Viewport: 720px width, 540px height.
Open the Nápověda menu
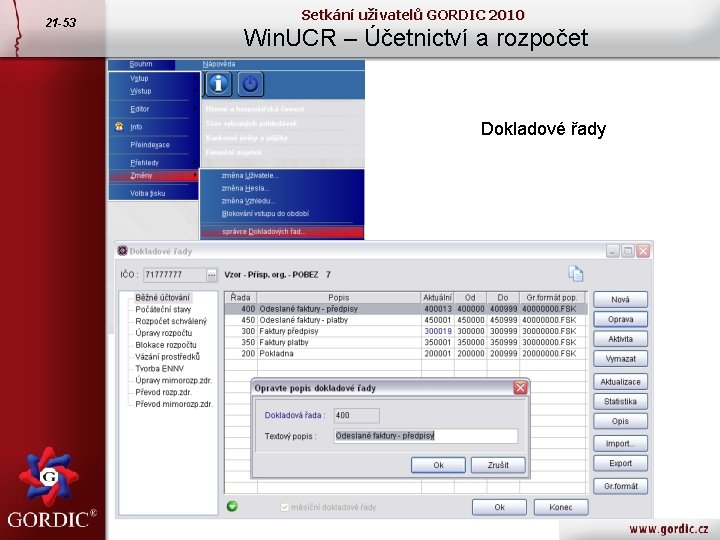click(219, 64)
